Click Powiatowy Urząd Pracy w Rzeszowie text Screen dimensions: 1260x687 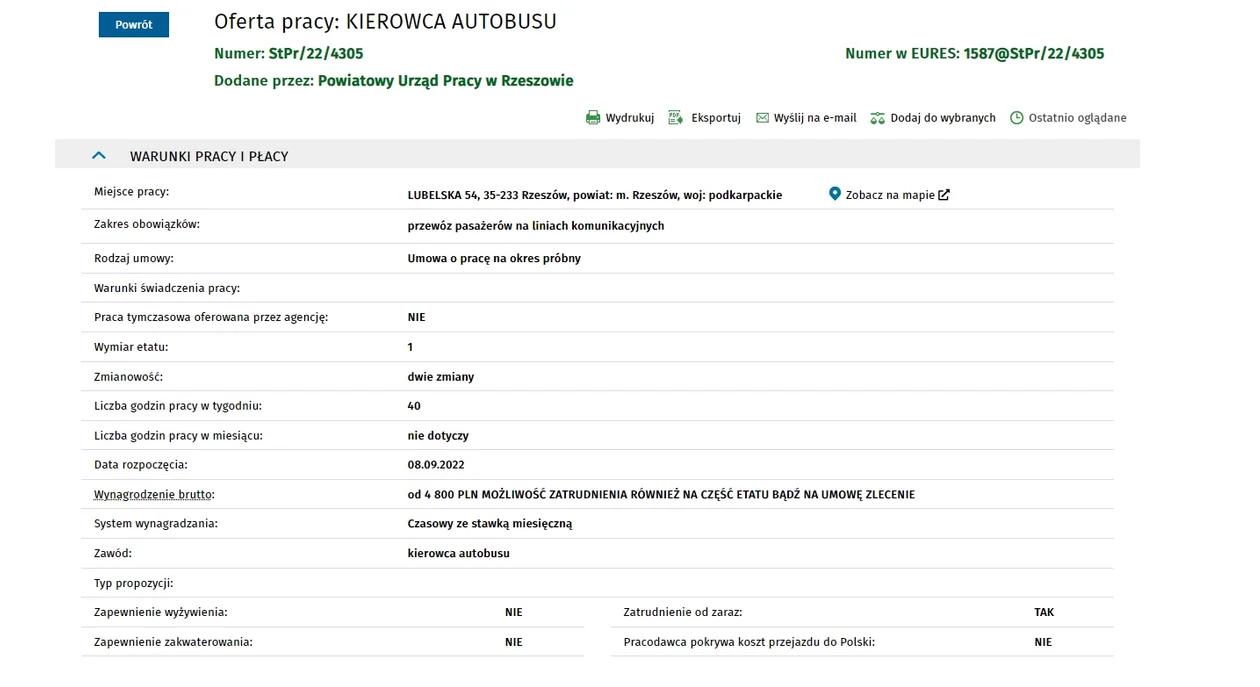(446, 81)
